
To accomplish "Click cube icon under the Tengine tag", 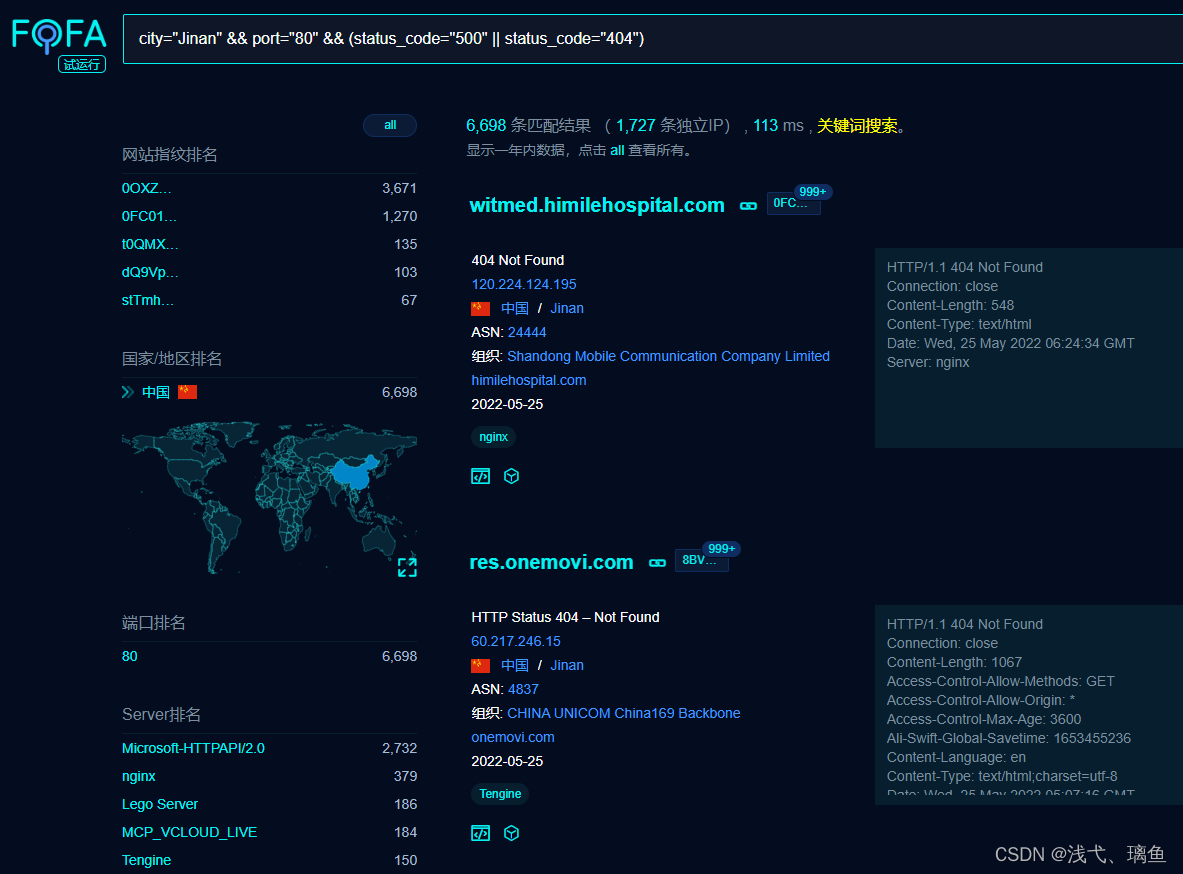I will (512, 833).
